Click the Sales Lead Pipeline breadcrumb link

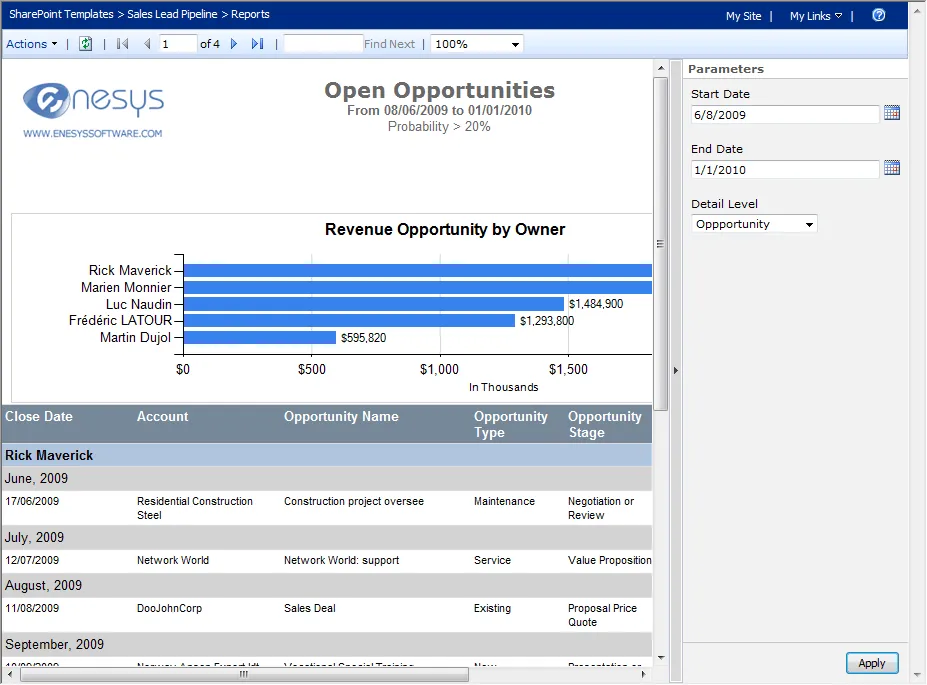(x=172, y=15)
